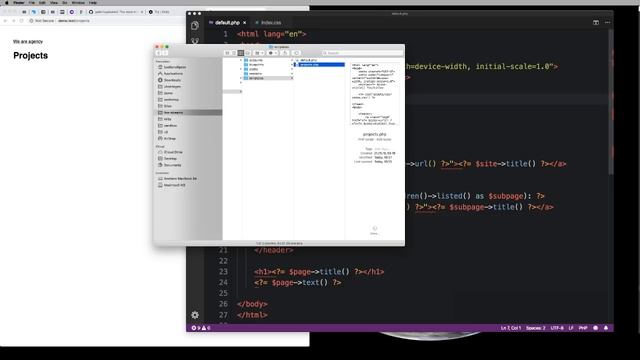This screenshot has width=640, height=360.
Task: Click line 1 html lang code
Action: point(271,34)
